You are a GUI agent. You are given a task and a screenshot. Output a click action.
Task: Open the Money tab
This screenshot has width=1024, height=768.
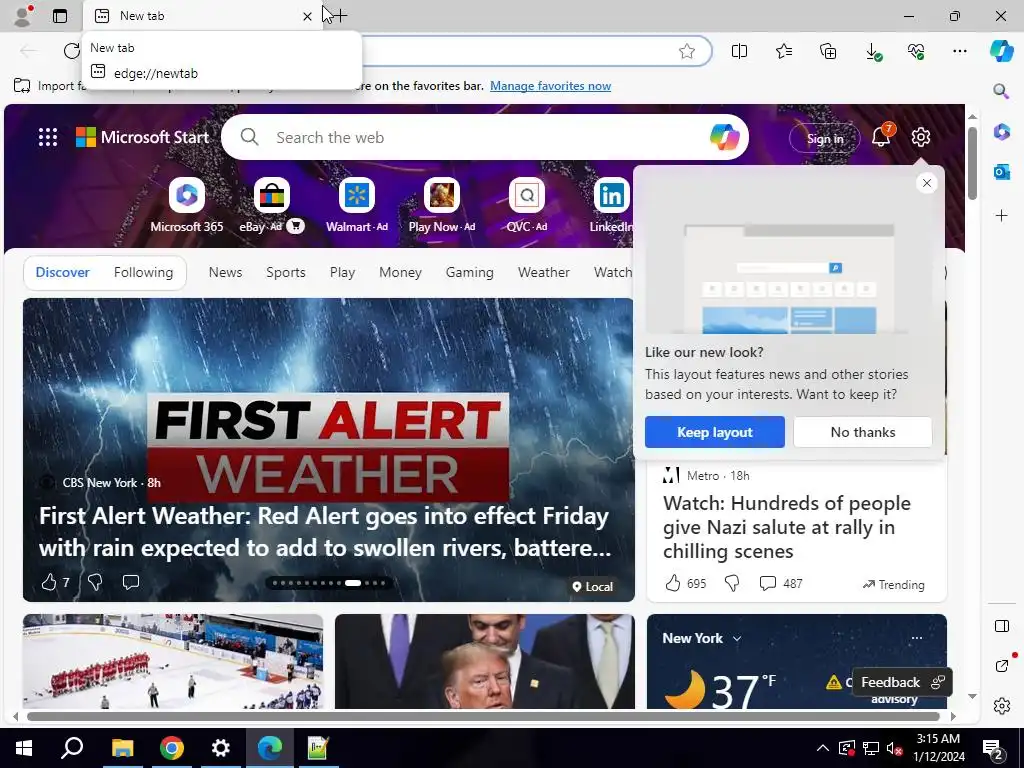click(x=400, y=272)
